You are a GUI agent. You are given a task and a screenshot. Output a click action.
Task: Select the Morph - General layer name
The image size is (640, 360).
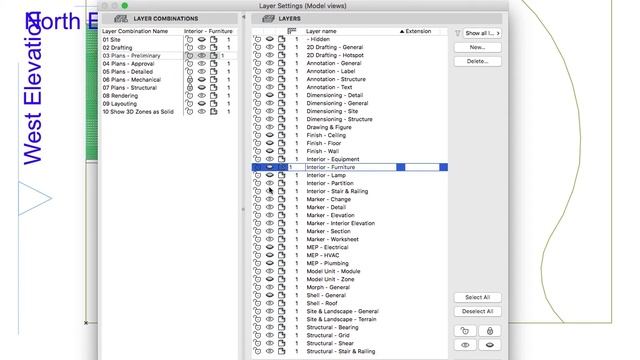point(328,287)
